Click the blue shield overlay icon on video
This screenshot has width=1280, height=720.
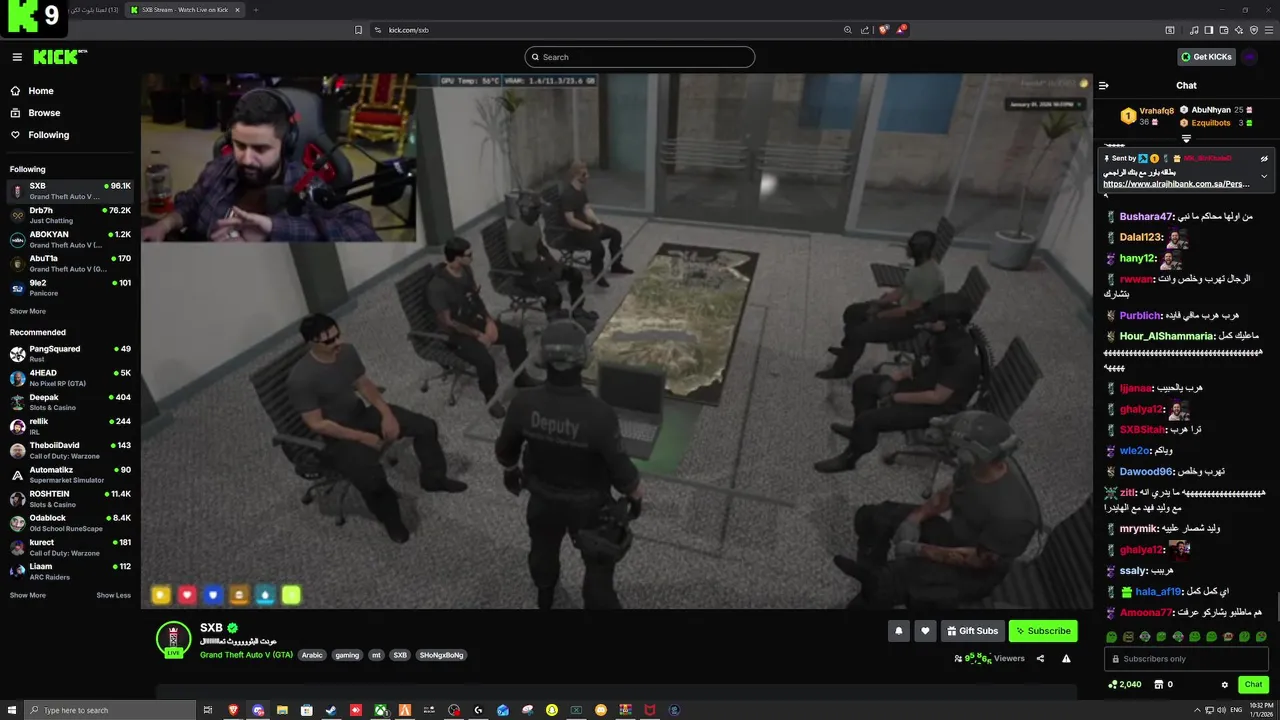[213, 595]
